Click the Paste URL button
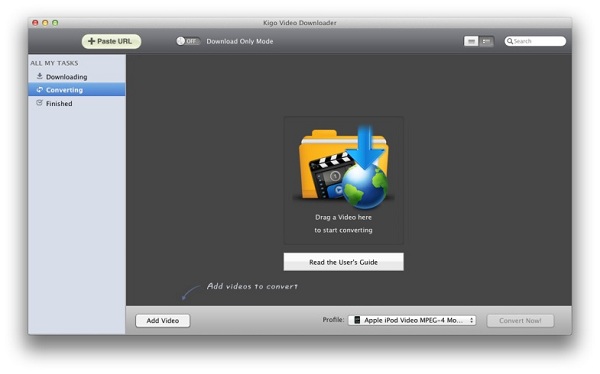Screen dimensions: 600x374 pyautogui.click(x=111, y=41)
